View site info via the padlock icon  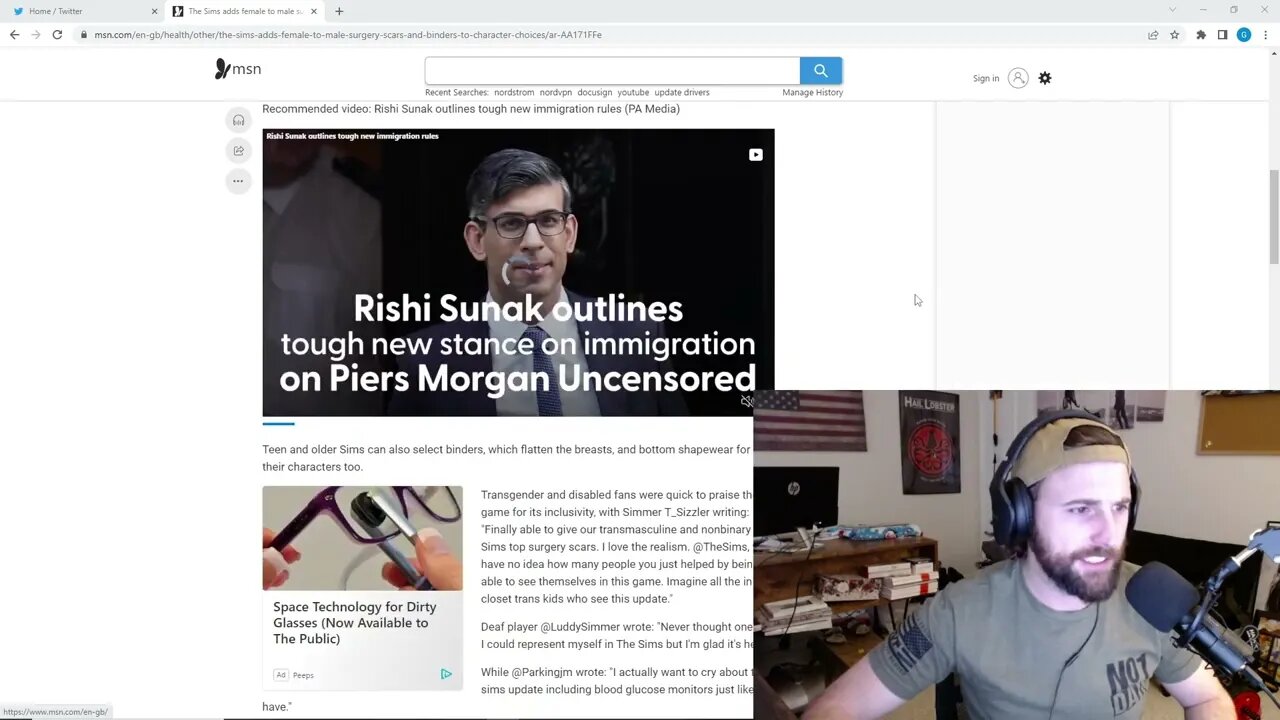tap(84, 34)
